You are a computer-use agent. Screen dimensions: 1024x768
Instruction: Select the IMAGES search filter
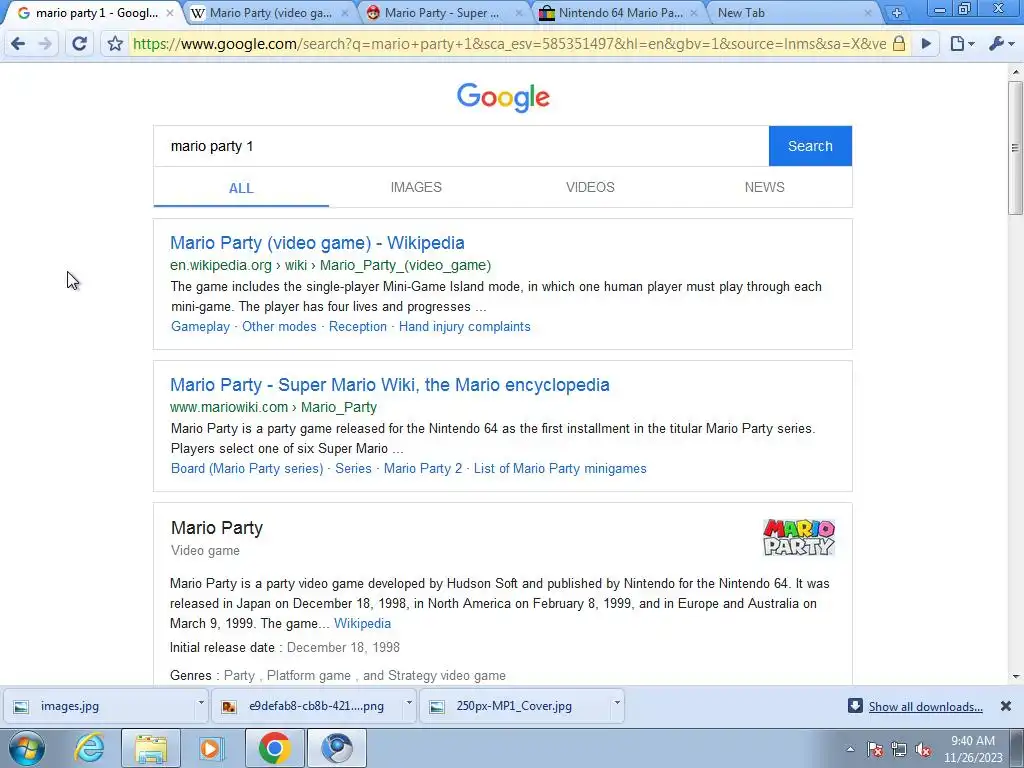tap(416, 187)
